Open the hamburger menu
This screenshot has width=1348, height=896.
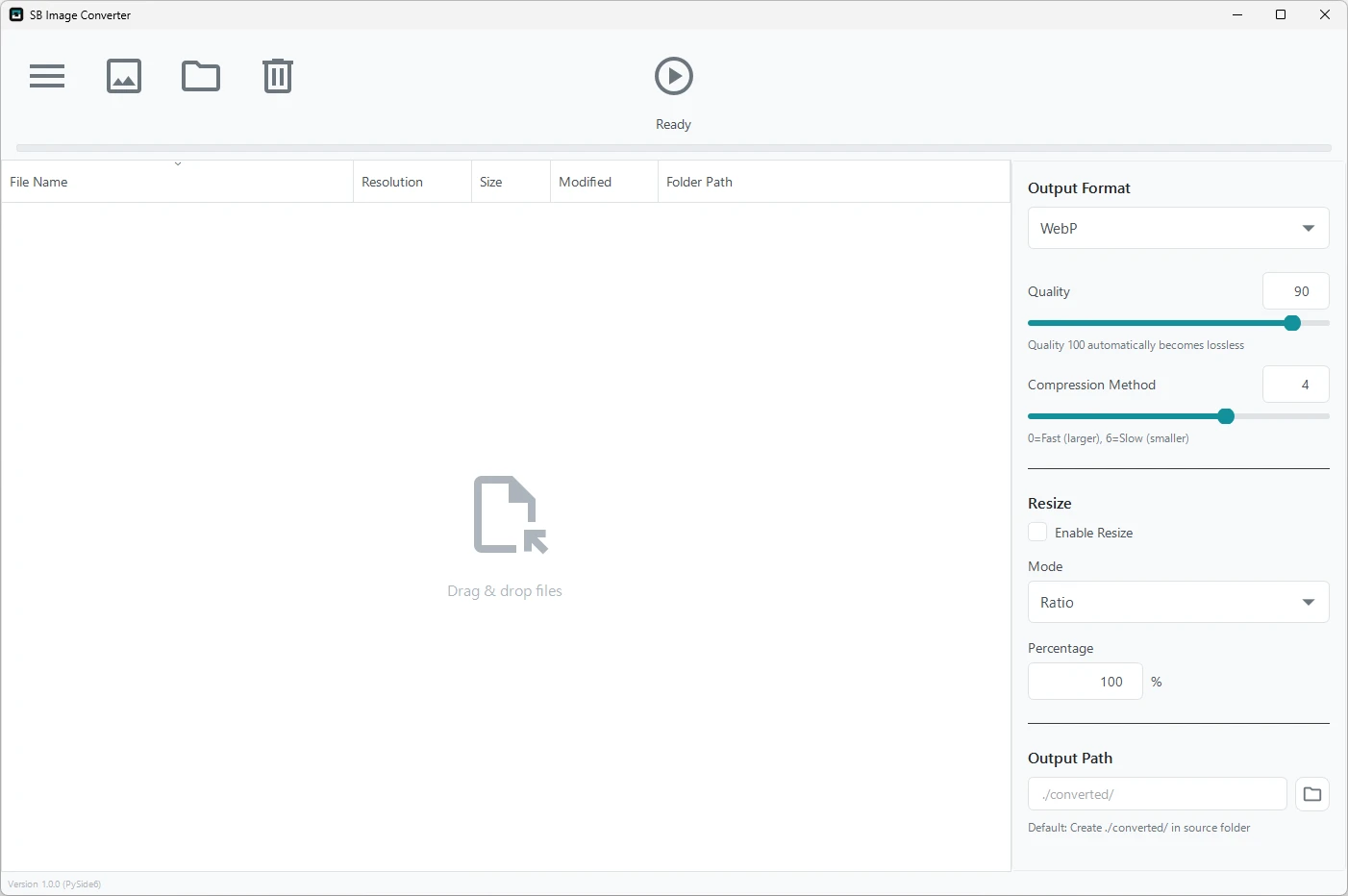pyautogui.click(x=47, y=76)
